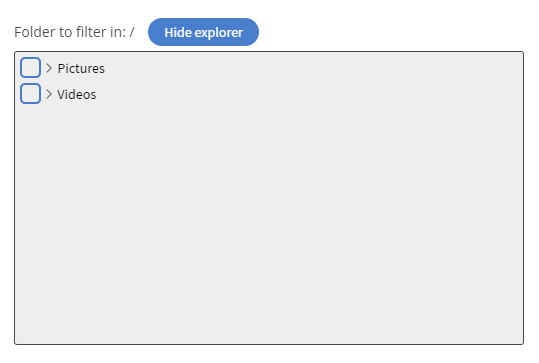Collapse the explorer with the blue button
Screen dimensions: 539x363
tap(203, 32)
